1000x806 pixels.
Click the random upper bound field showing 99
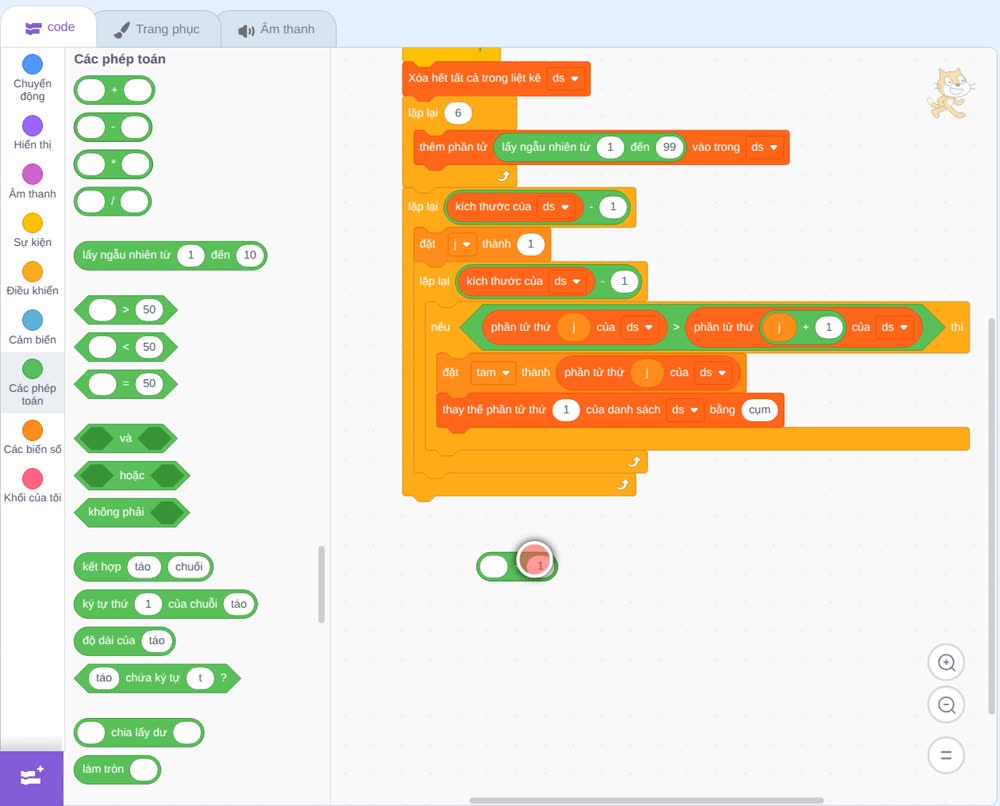pyautogui.click(x=669, y=147)
